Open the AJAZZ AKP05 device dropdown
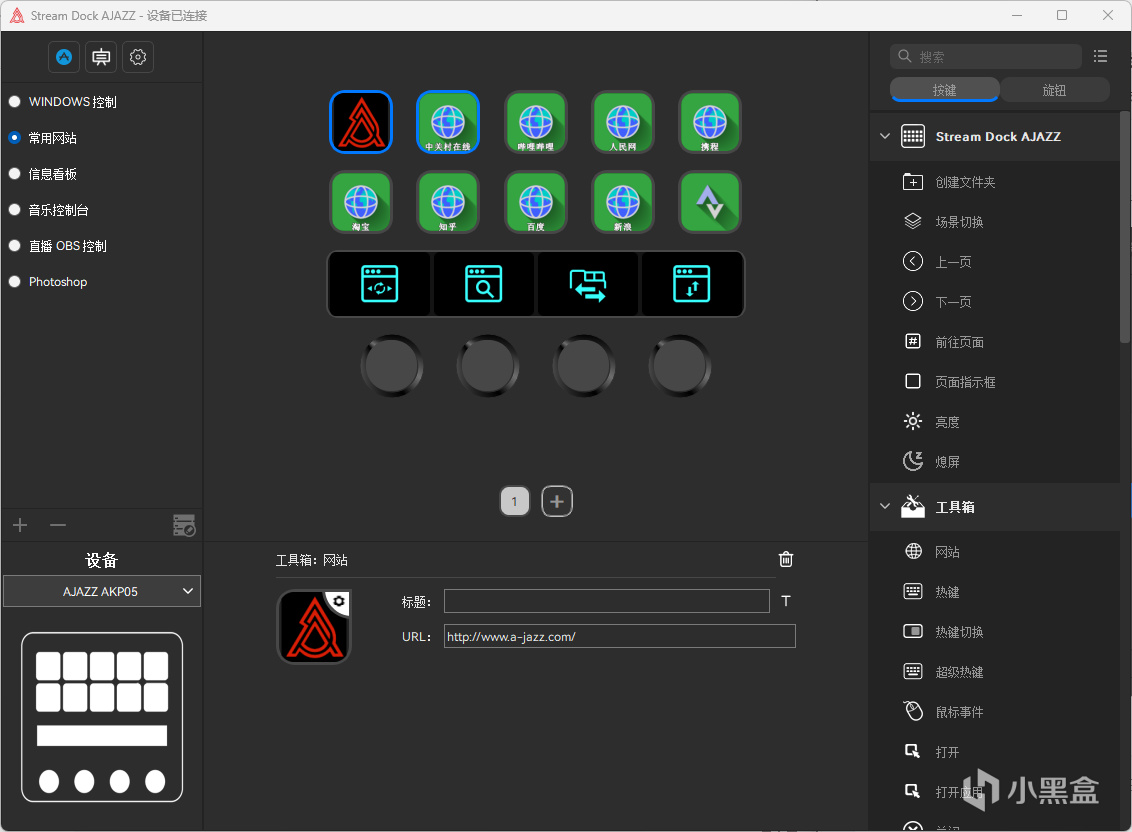This screenshot has height=832, width=1132. coord(102,592)
